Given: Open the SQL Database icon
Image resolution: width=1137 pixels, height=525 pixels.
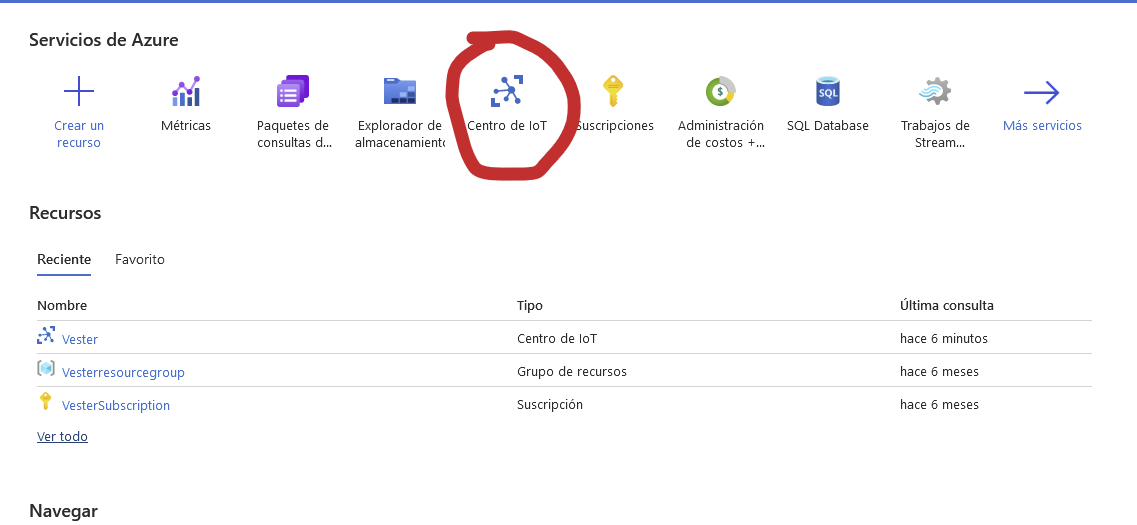Looking at the screenshot, I should (x=827, y=91).
